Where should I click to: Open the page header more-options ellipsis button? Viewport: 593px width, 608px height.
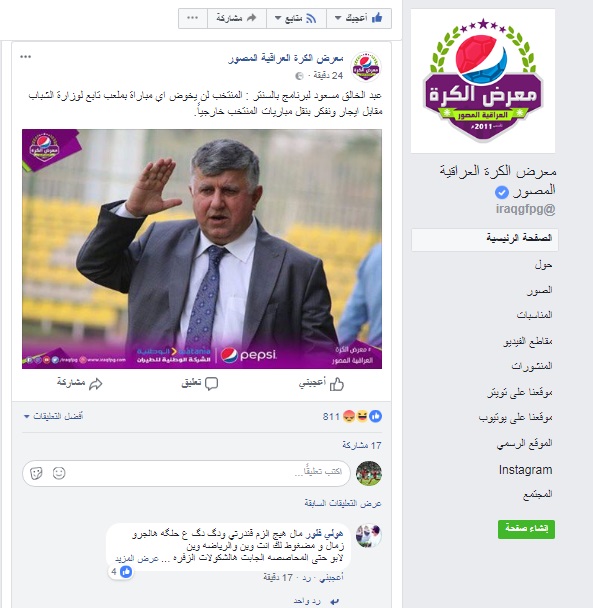tap(193, 18)
